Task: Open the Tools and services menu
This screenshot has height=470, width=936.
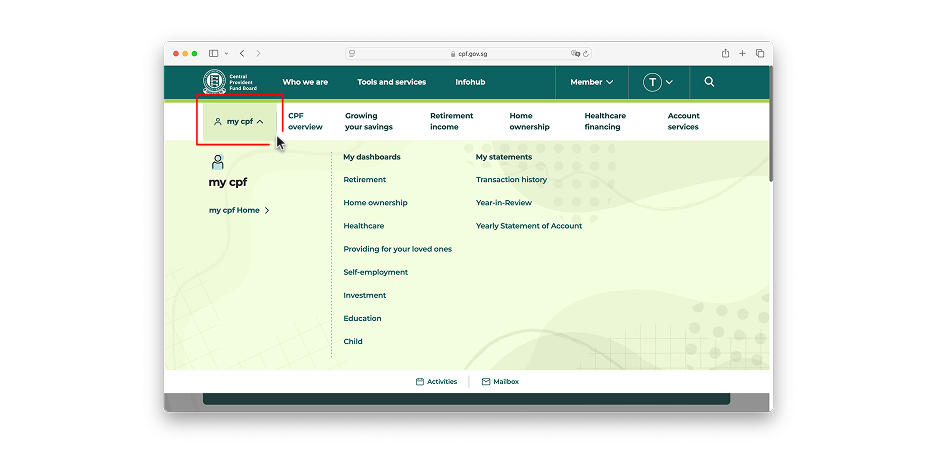Action: point(391,82)
